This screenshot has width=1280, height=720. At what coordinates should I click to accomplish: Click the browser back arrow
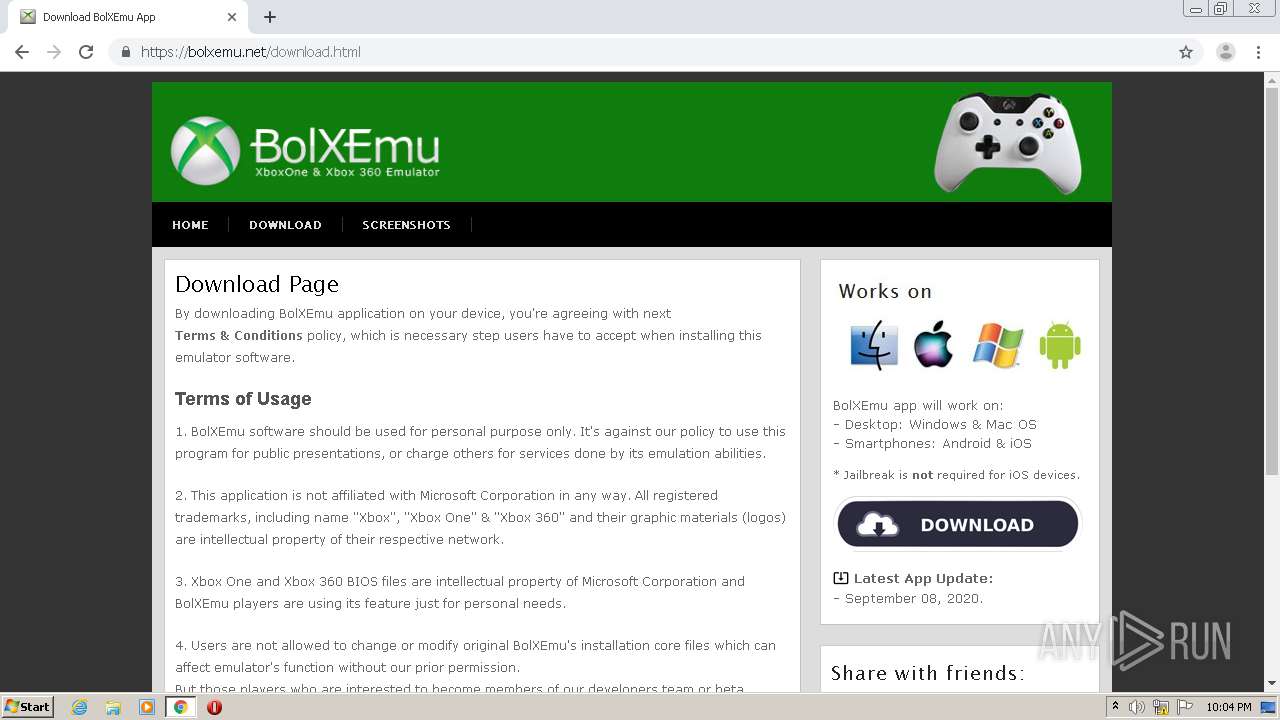(x=22, y=52)
